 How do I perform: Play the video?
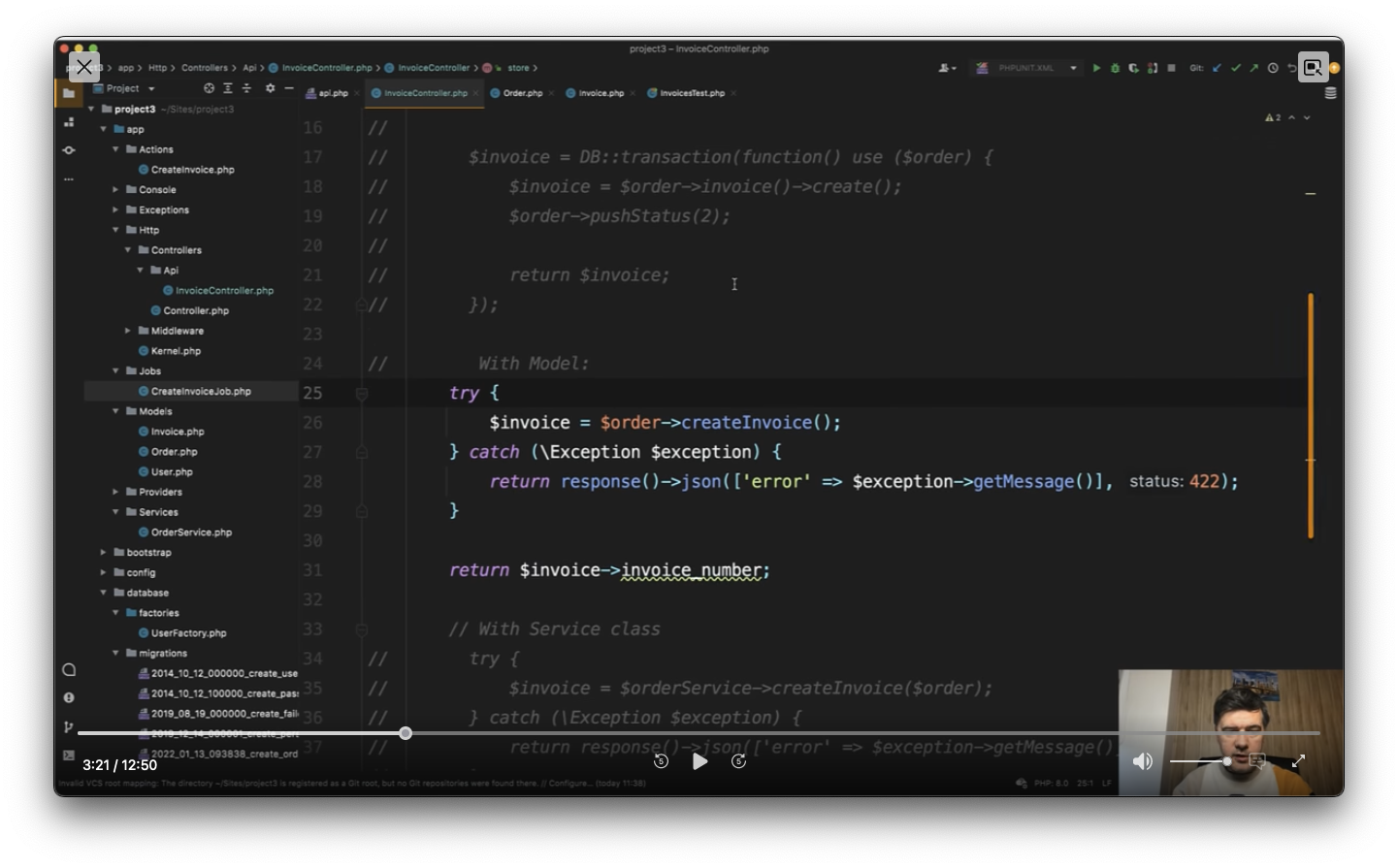click(699, 761)
